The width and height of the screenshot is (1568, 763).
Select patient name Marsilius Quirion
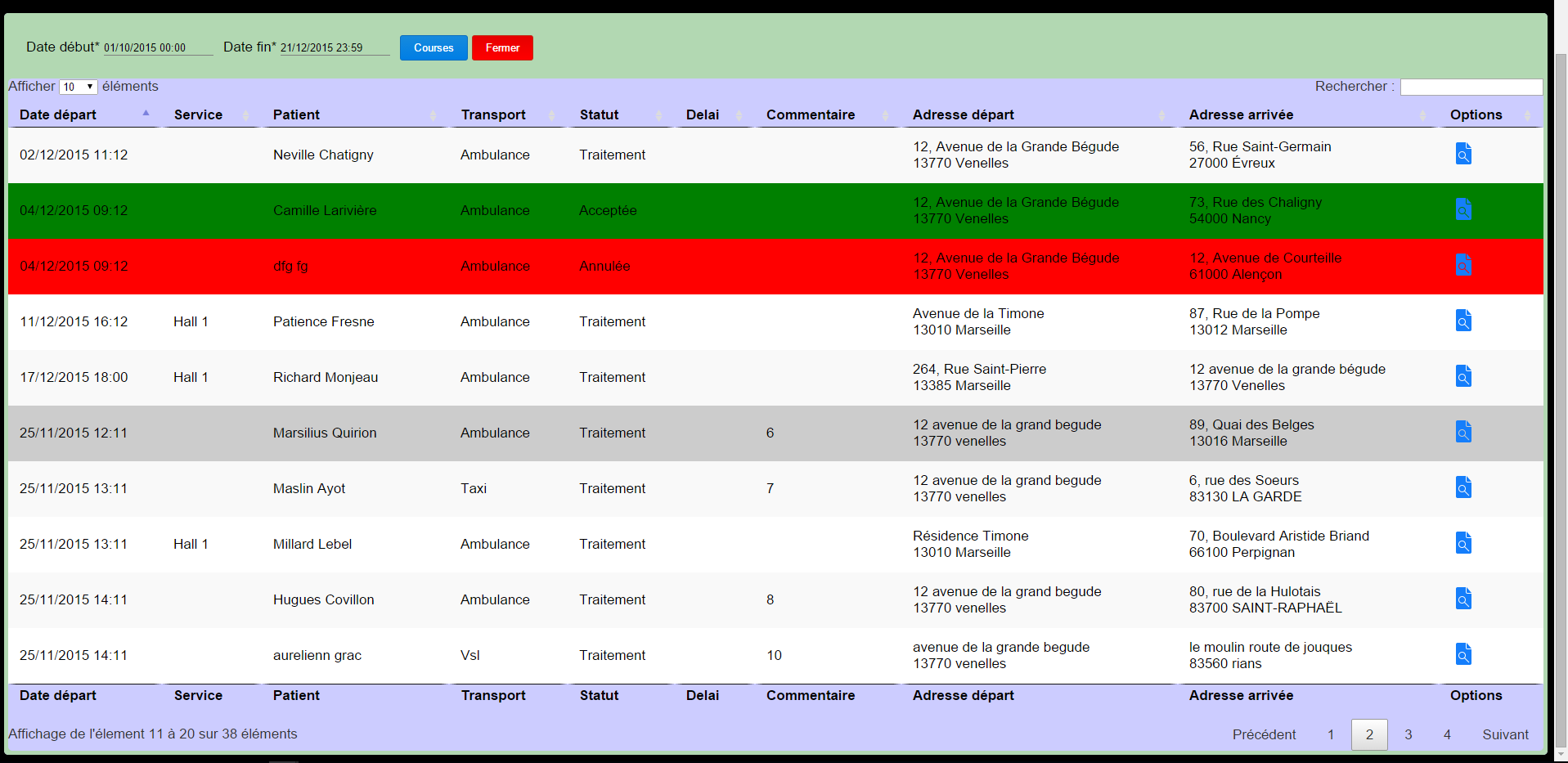325,433
